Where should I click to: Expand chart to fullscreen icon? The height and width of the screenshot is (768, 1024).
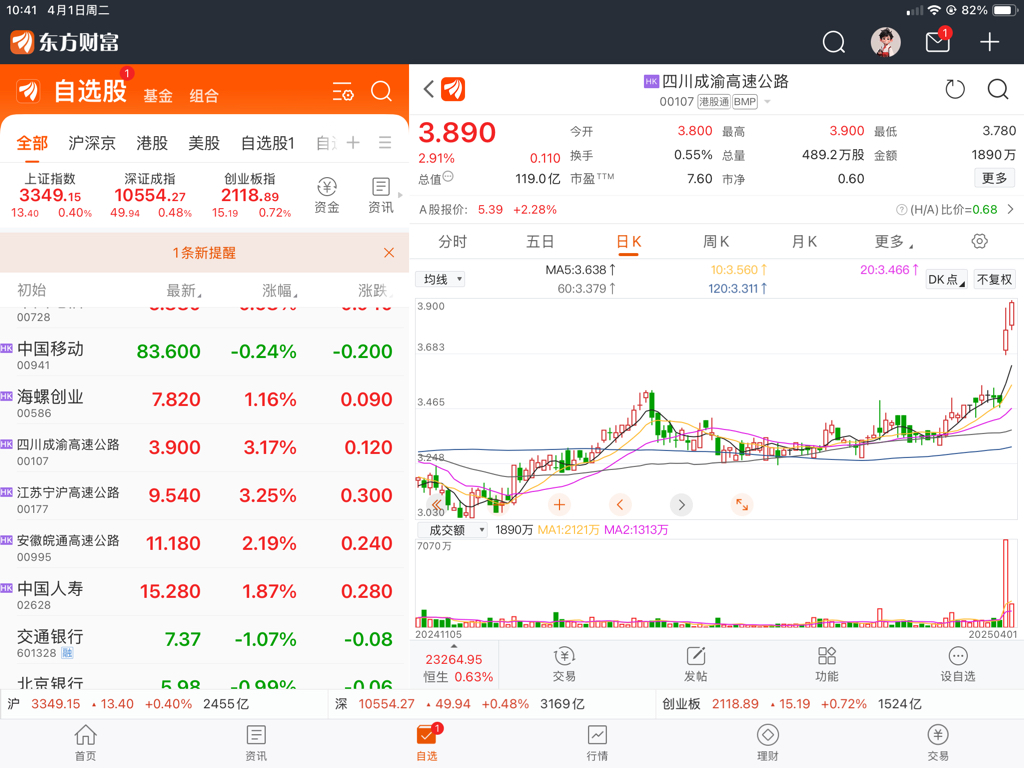tap(742, 505)
